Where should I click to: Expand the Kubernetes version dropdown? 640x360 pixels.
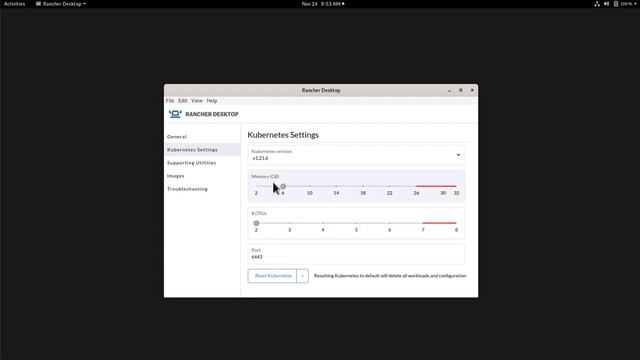tap(356, 155)
